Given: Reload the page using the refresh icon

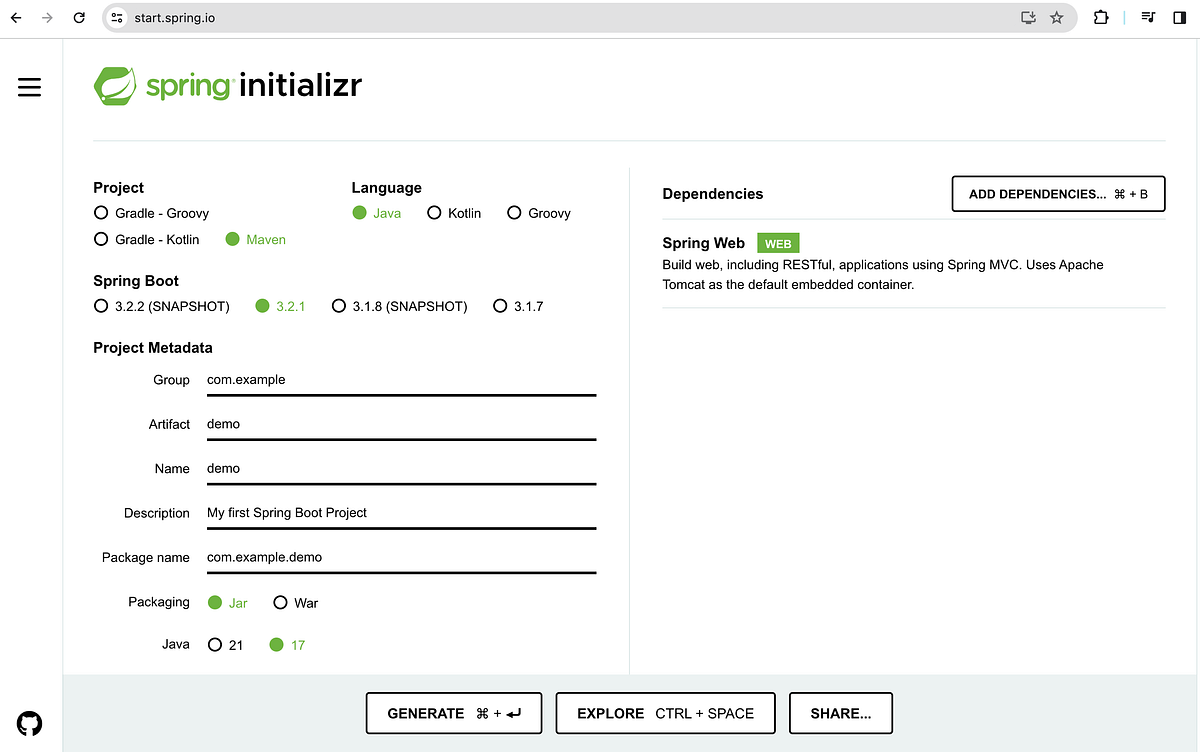Looking at the screenshot, I should pyautogui.click(x=79, y=17).
